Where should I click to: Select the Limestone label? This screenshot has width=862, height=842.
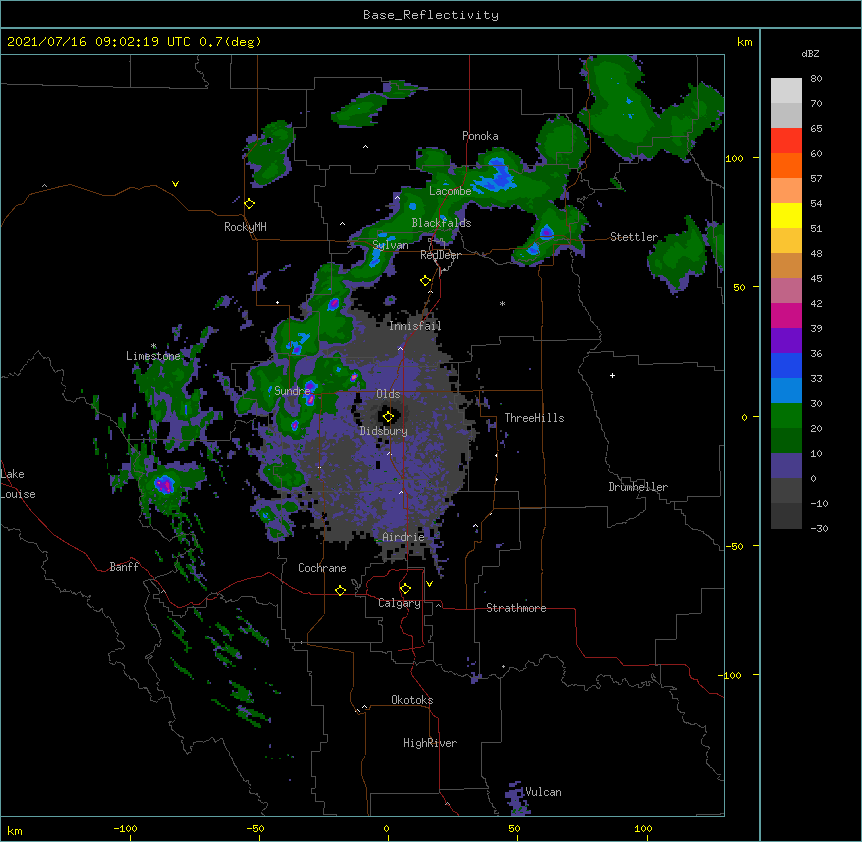(153, 356)
